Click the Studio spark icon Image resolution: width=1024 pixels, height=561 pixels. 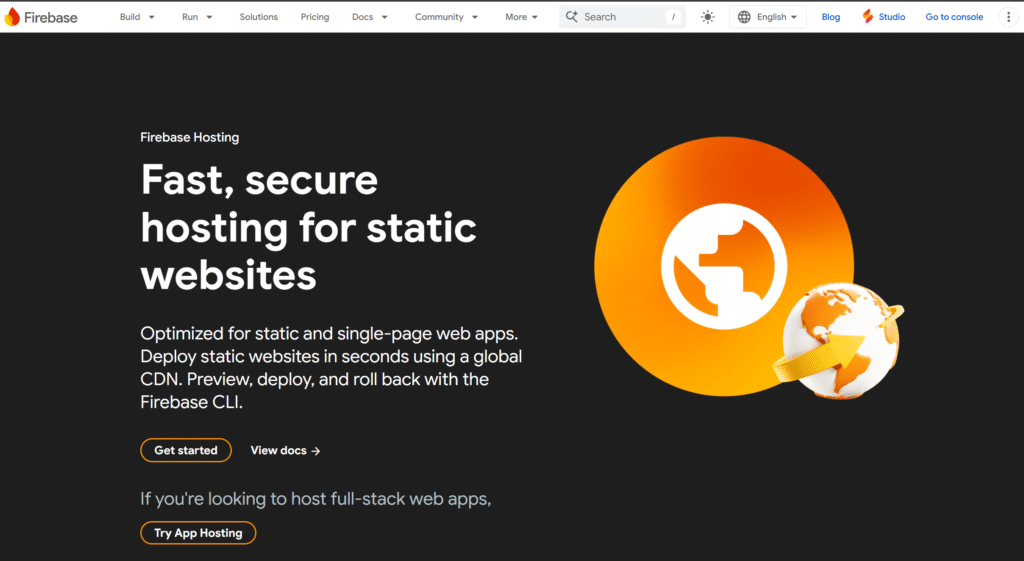tap(867, 16)
